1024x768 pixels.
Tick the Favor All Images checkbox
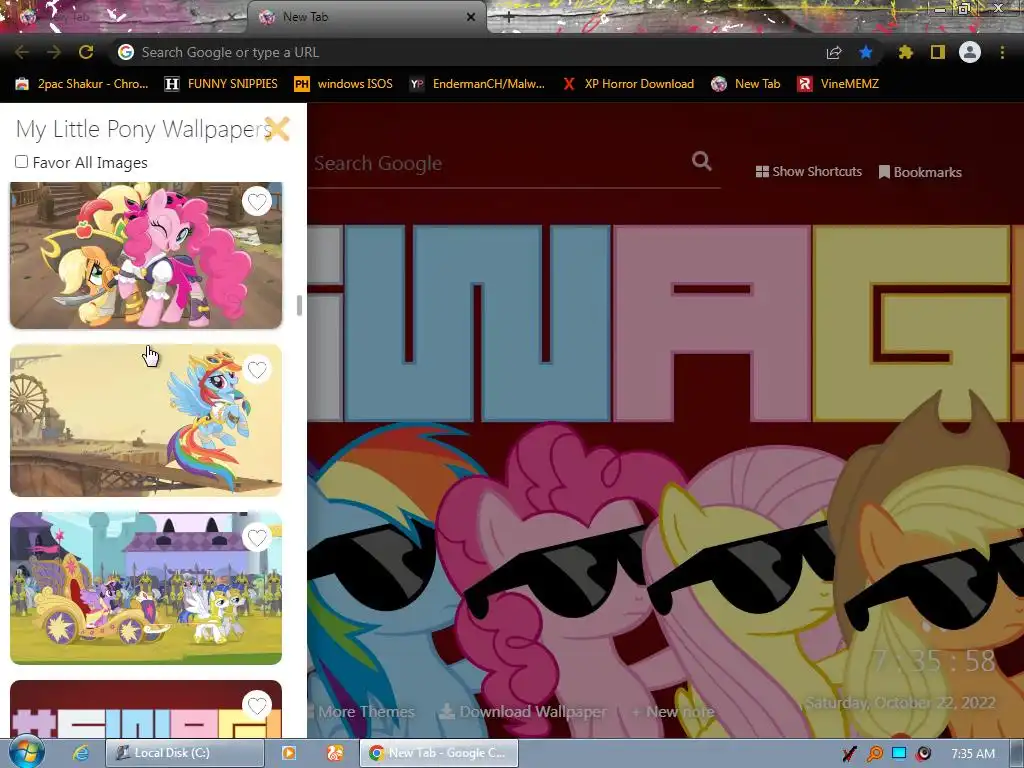(x=22, y=161)
